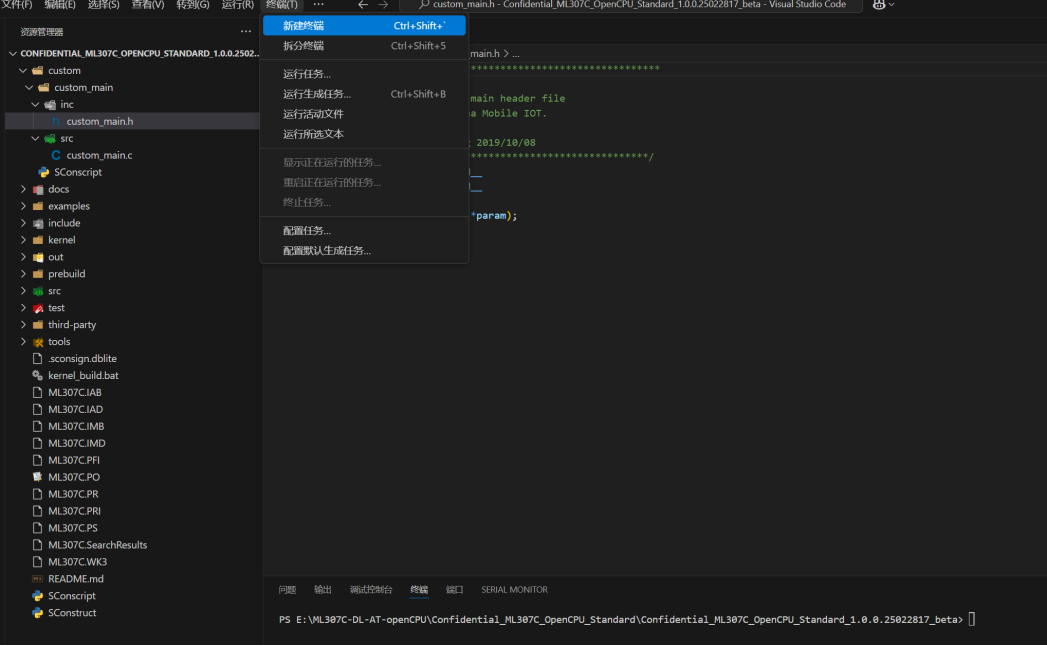Open the 运行(R) menu

[237, 5]
